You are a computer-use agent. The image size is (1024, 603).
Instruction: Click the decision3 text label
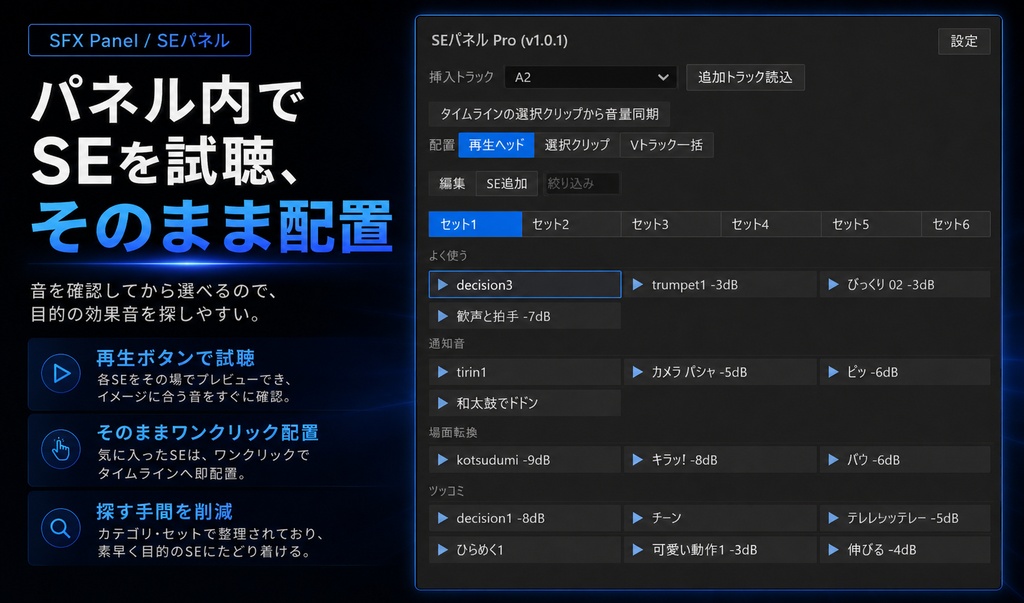(x=485, y=285)
